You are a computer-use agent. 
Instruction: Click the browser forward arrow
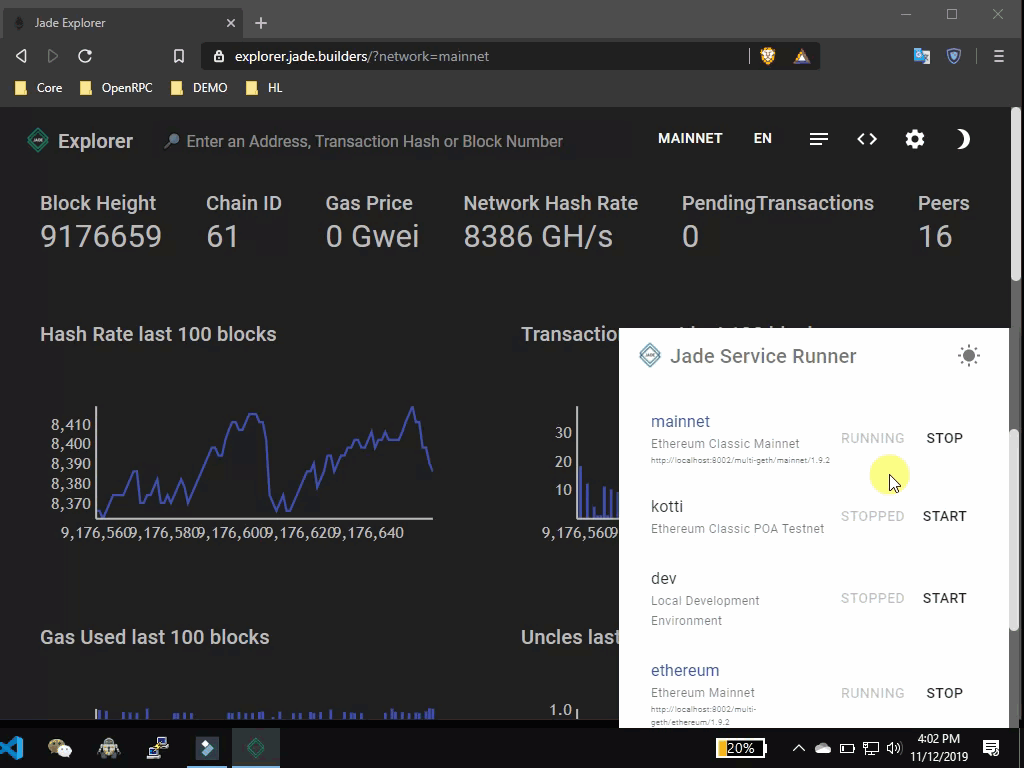click(x=53, y=56)
